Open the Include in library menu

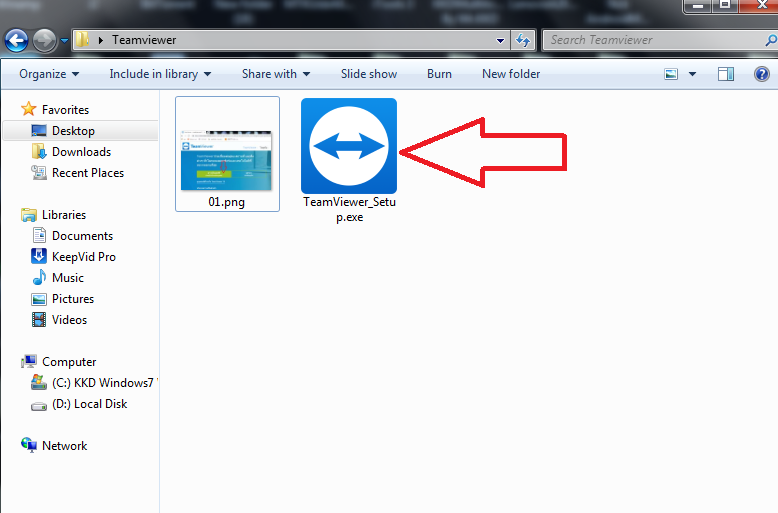tap(160, 74)
